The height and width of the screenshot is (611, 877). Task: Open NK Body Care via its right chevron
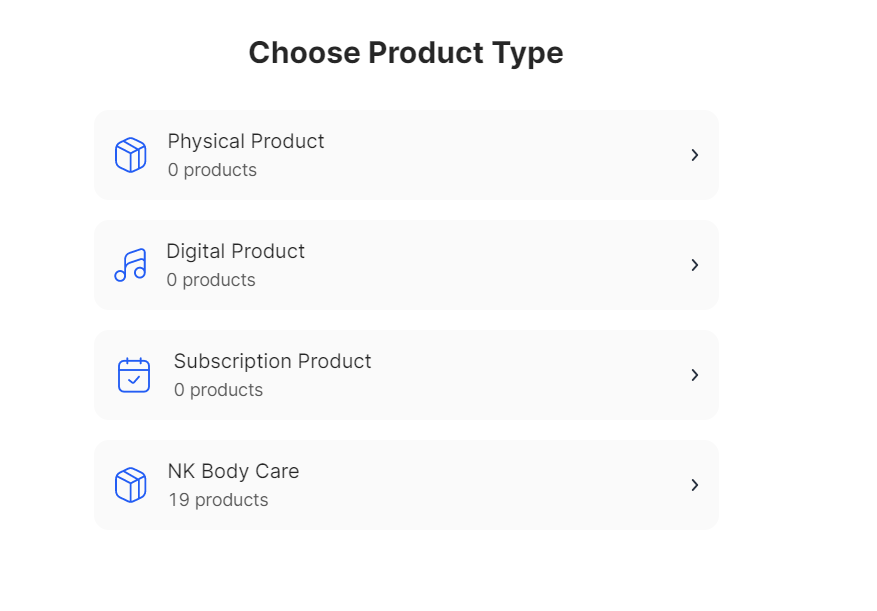(694, 485)
